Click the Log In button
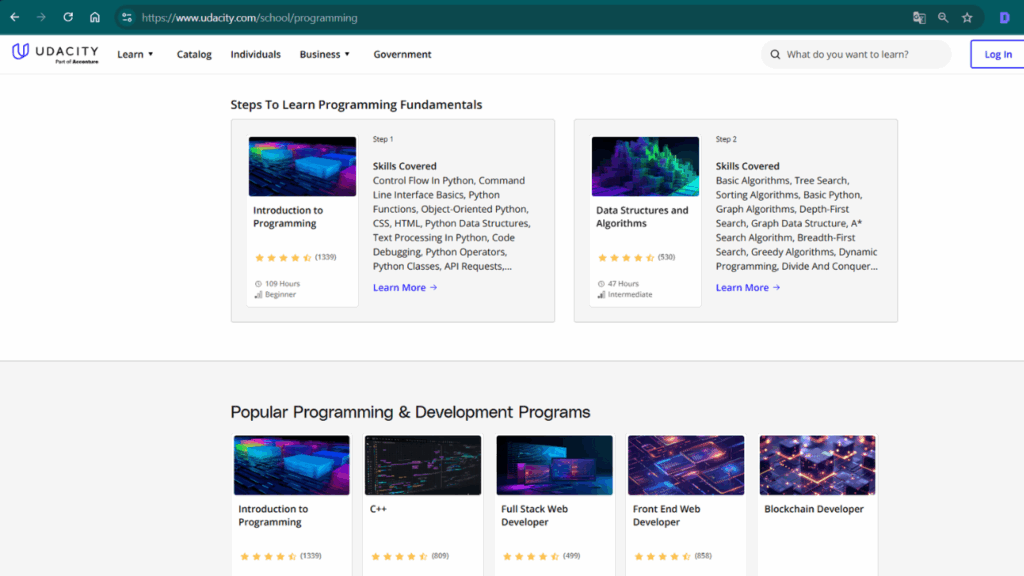Image resolution: width=1024 pixels, height=576 pixels. pyautogui.click(x=996, y=54)
